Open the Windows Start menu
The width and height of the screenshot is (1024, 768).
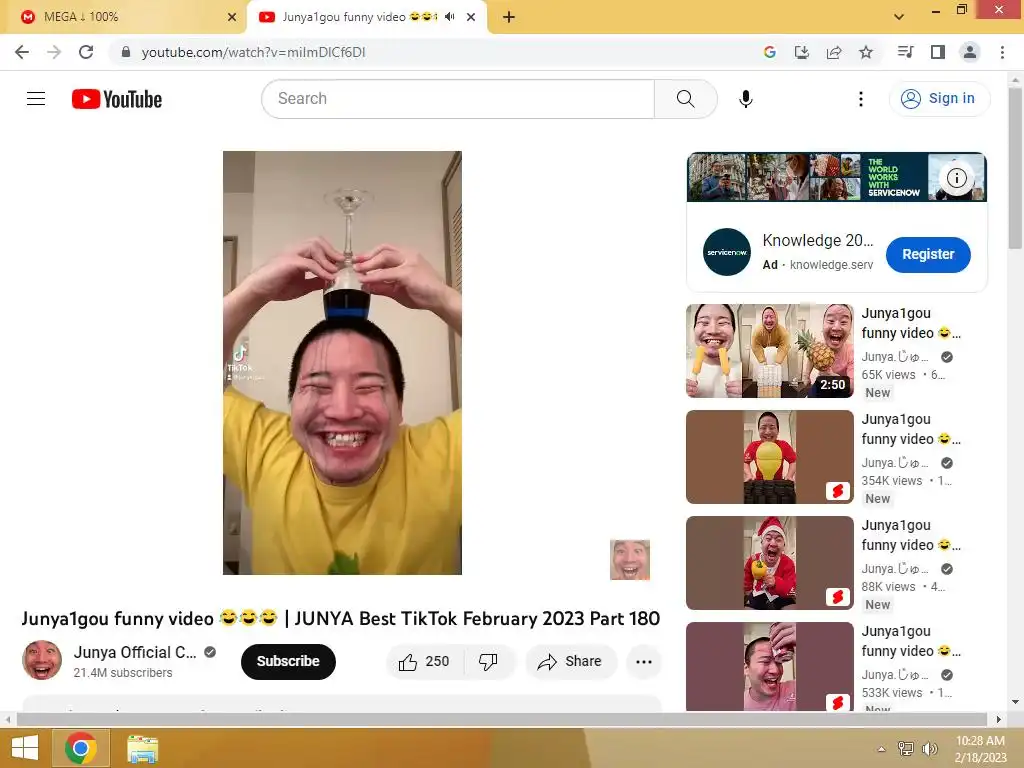tap(25, 748)
